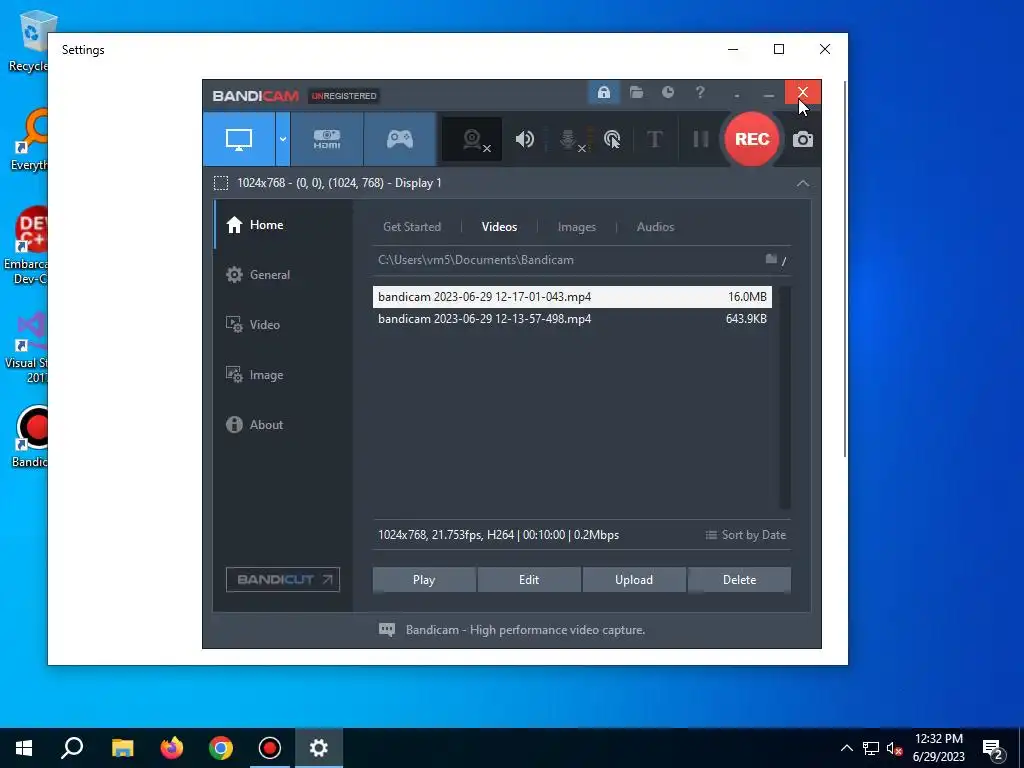Select game recording mode gamepad icon
Image resolution: width=1024 pixels, height=768 pixels.
pyautogui.click(x=400, y=139)
